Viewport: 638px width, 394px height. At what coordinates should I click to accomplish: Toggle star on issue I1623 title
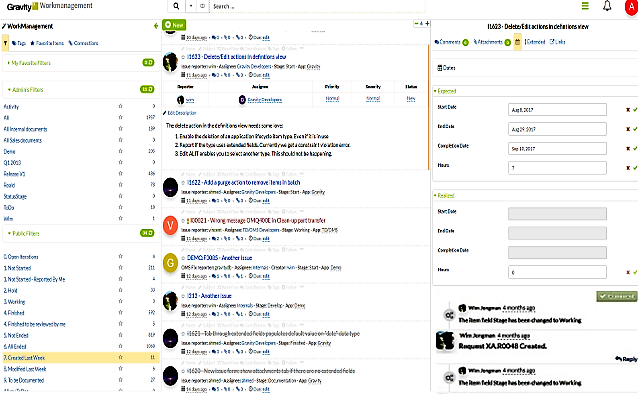pos(183,57)
